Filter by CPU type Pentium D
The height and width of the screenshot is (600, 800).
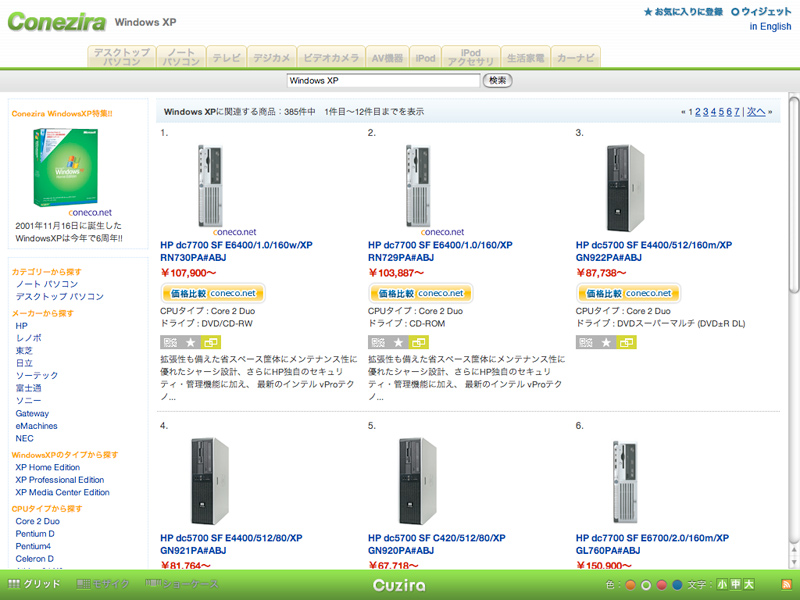tap(35, 534)
